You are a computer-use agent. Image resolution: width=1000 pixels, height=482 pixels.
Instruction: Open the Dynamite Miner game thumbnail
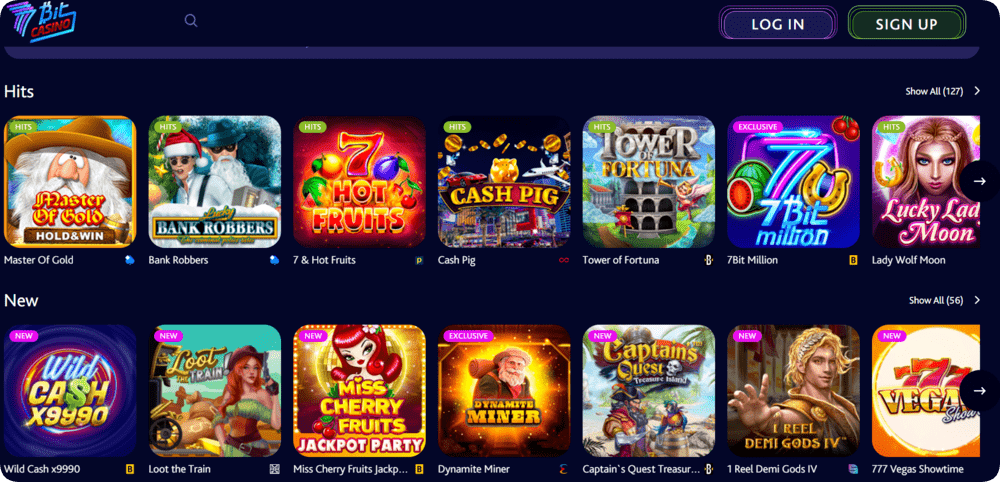click(x=504, y=391)
